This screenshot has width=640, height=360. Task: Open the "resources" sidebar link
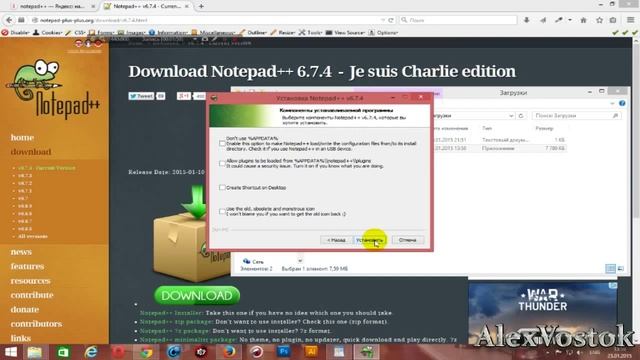pos(31,281)
